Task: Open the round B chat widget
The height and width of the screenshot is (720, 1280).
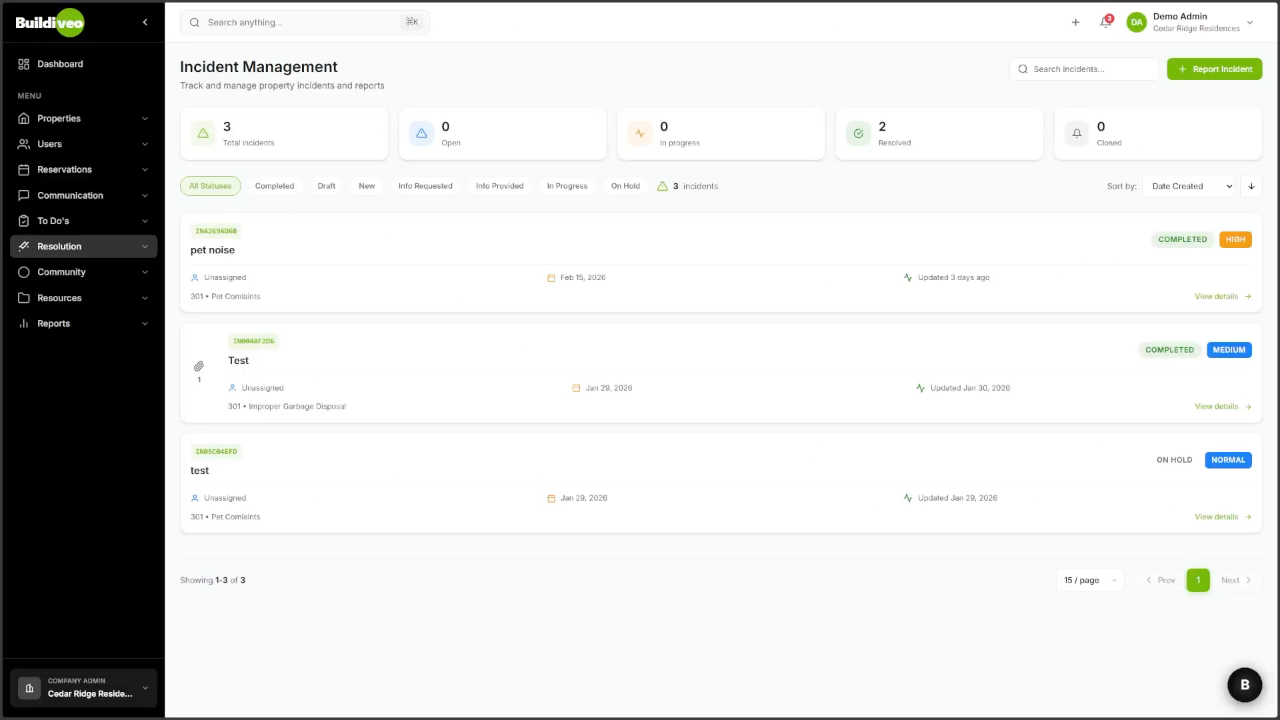Action: tap(1244, 684)
